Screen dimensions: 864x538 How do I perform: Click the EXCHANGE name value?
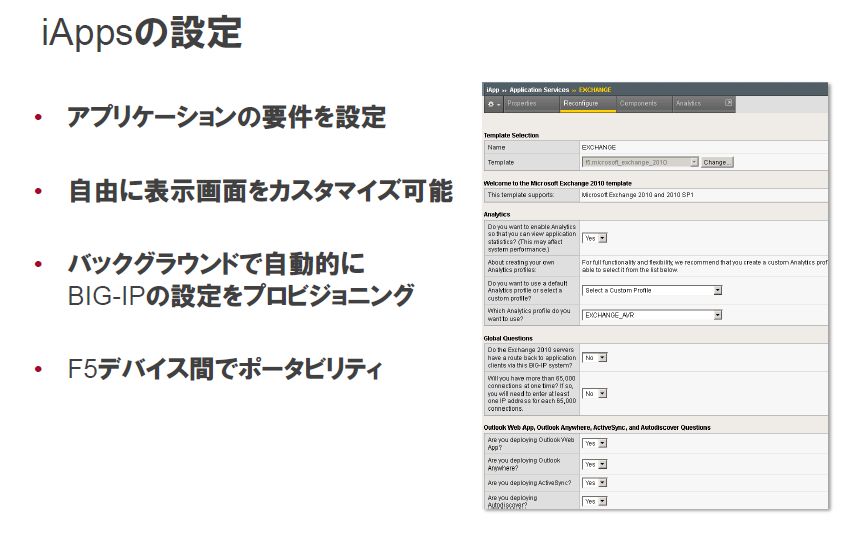coord(599,148)
